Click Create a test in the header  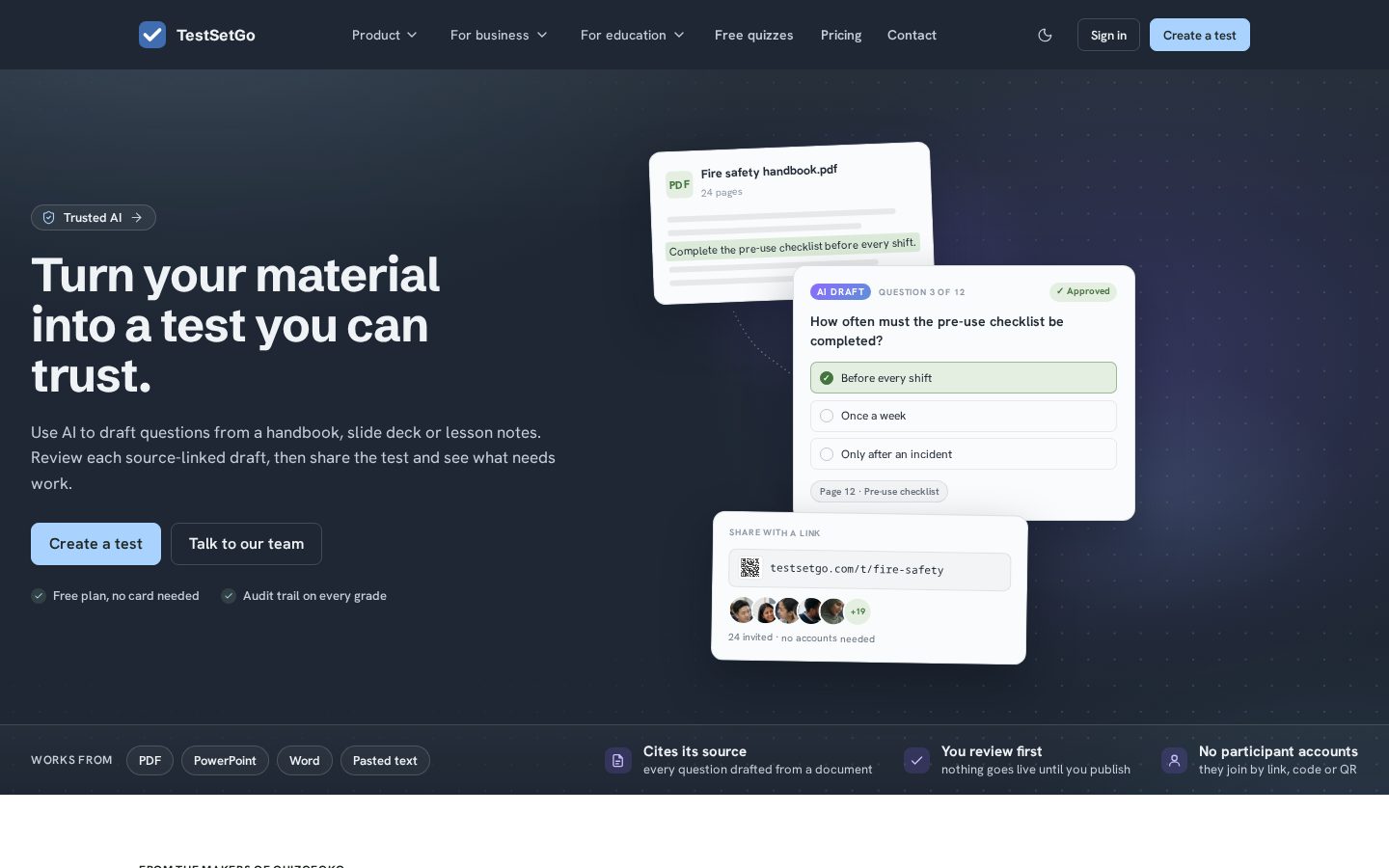point(1199,35)
